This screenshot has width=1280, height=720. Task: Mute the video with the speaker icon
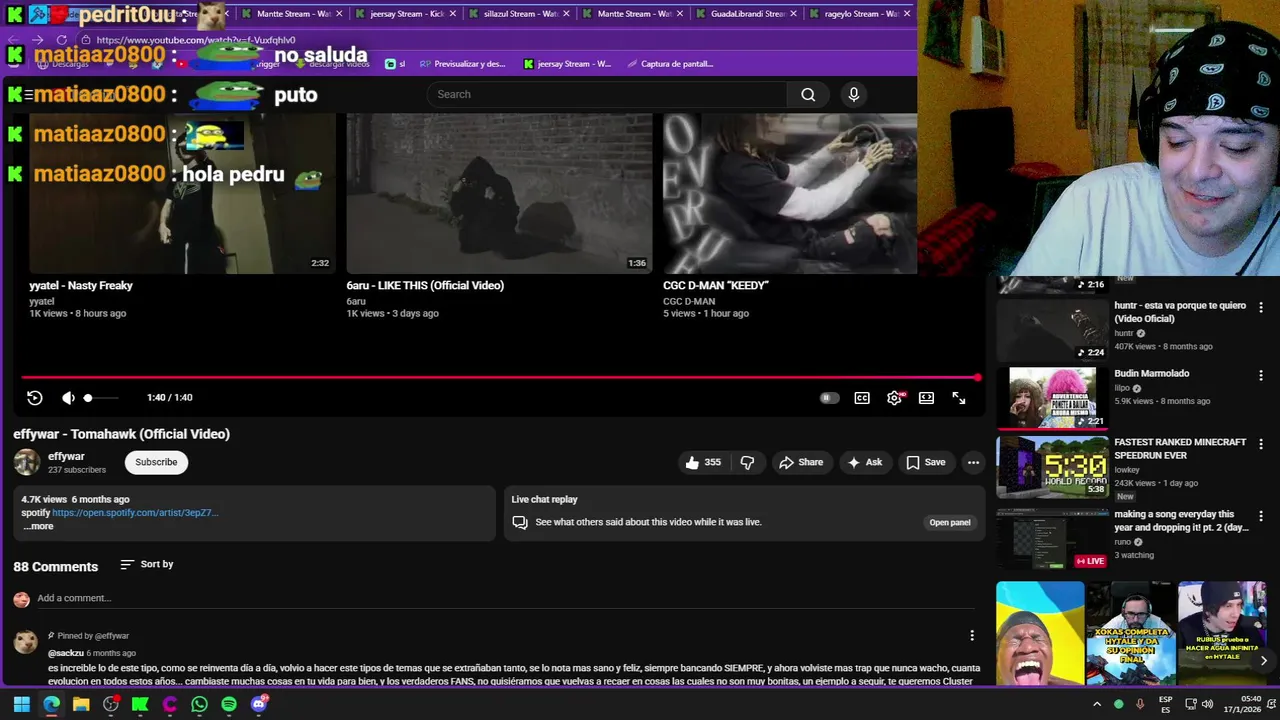pyautogui.click(x=68, y=398)
